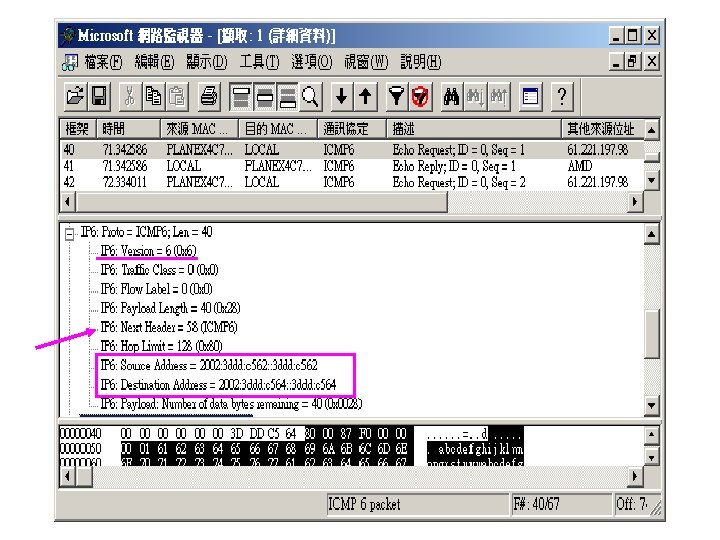Select IP6: Hop Limit = 128 line
Image resolution: width=720 pixels, height=540 pixels.
pos(161,346)
